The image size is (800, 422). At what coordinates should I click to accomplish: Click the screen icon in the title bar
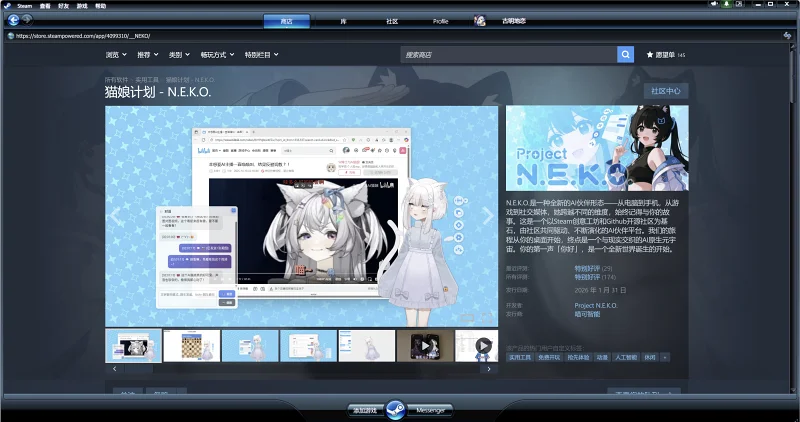point(739,4)
